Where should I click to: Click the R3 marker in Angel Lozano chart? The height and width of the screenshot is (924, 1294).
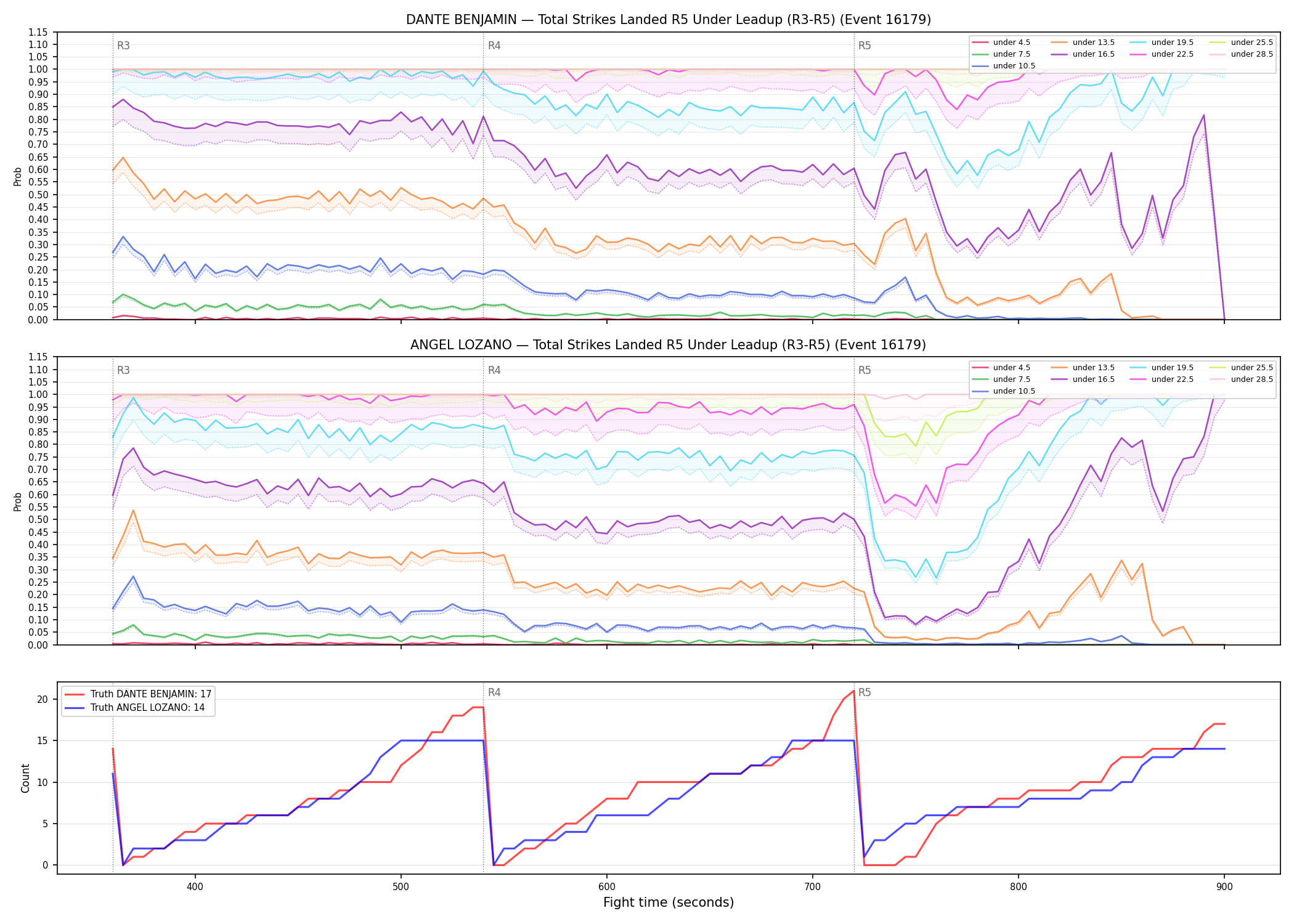[123, 370]
